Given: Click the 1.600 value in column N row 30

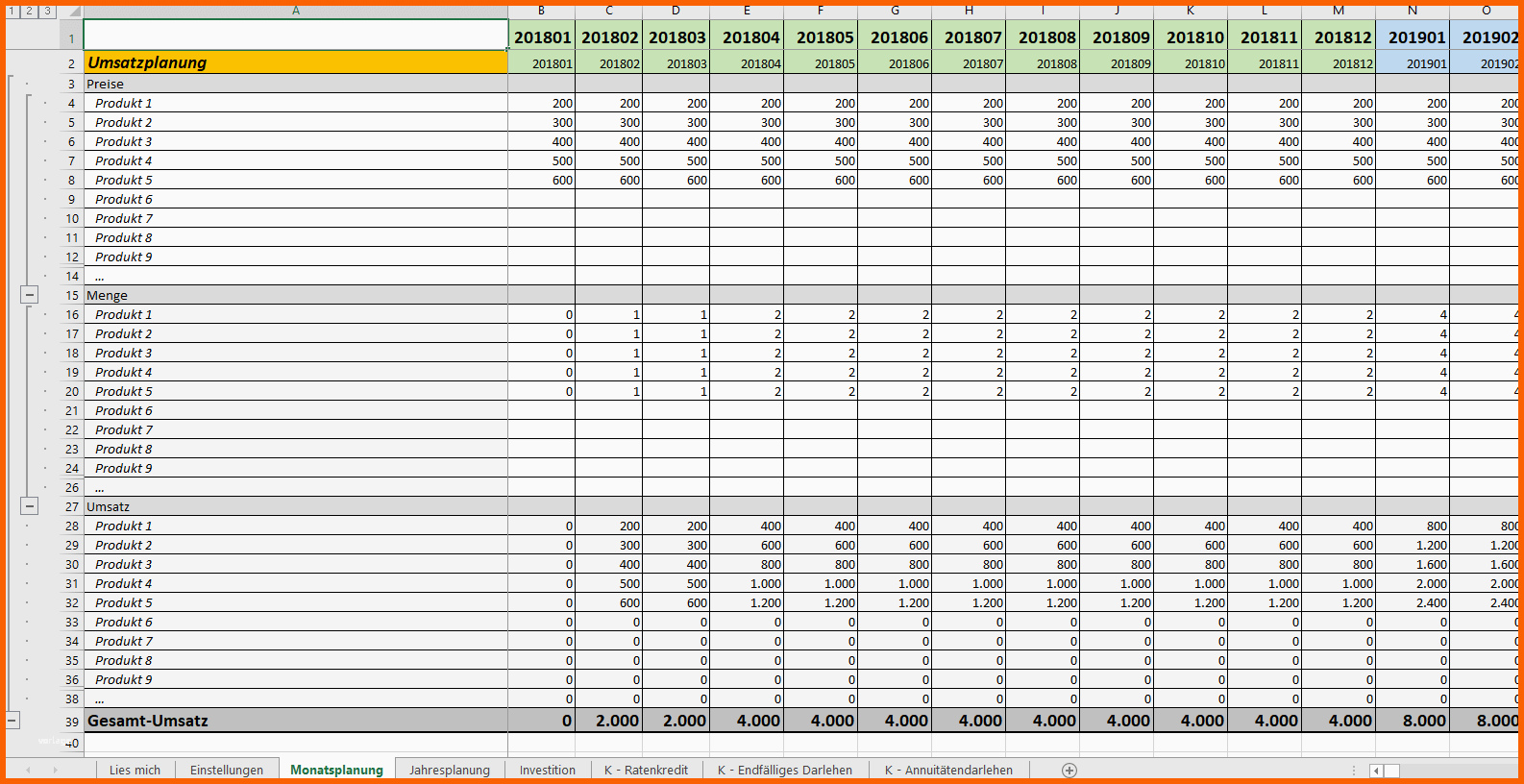Looking at the screenshot, I should point(1413,564).
